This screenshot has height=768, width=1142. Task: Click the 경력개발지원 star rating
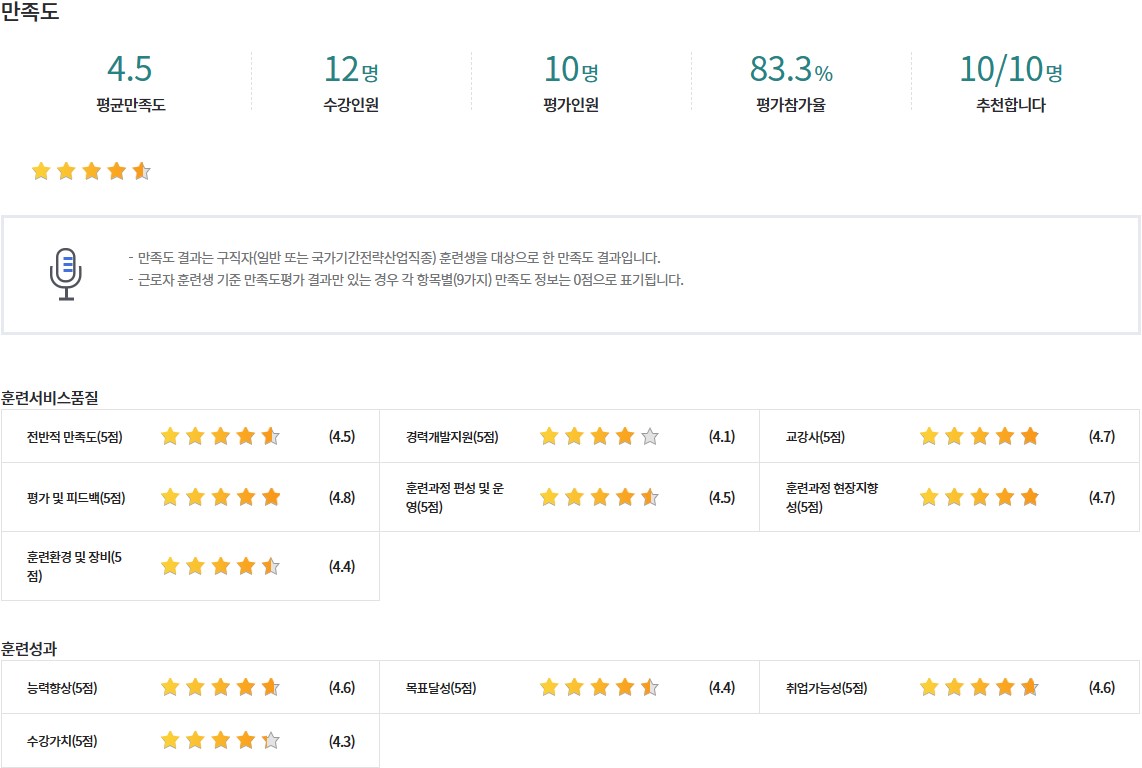[x=599, y=436]
